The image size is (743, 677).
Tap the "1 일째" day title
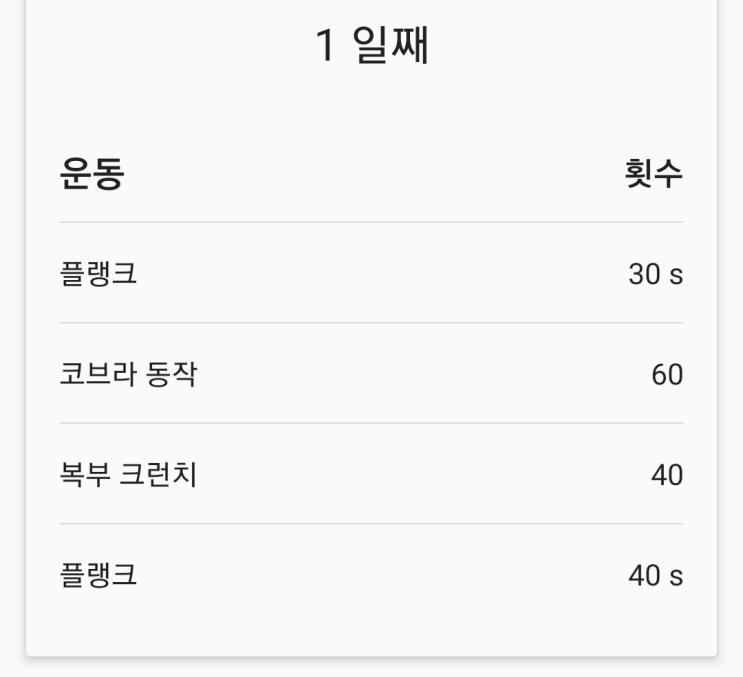pos(372,45)
